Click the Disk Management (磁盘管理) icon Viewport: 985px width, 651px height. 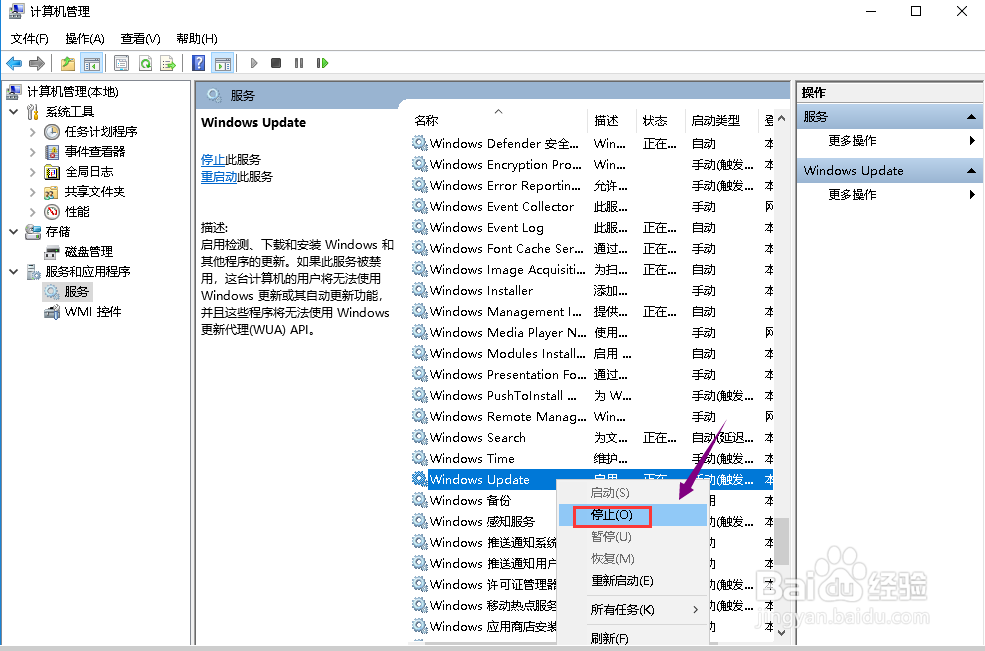(52, 252)
